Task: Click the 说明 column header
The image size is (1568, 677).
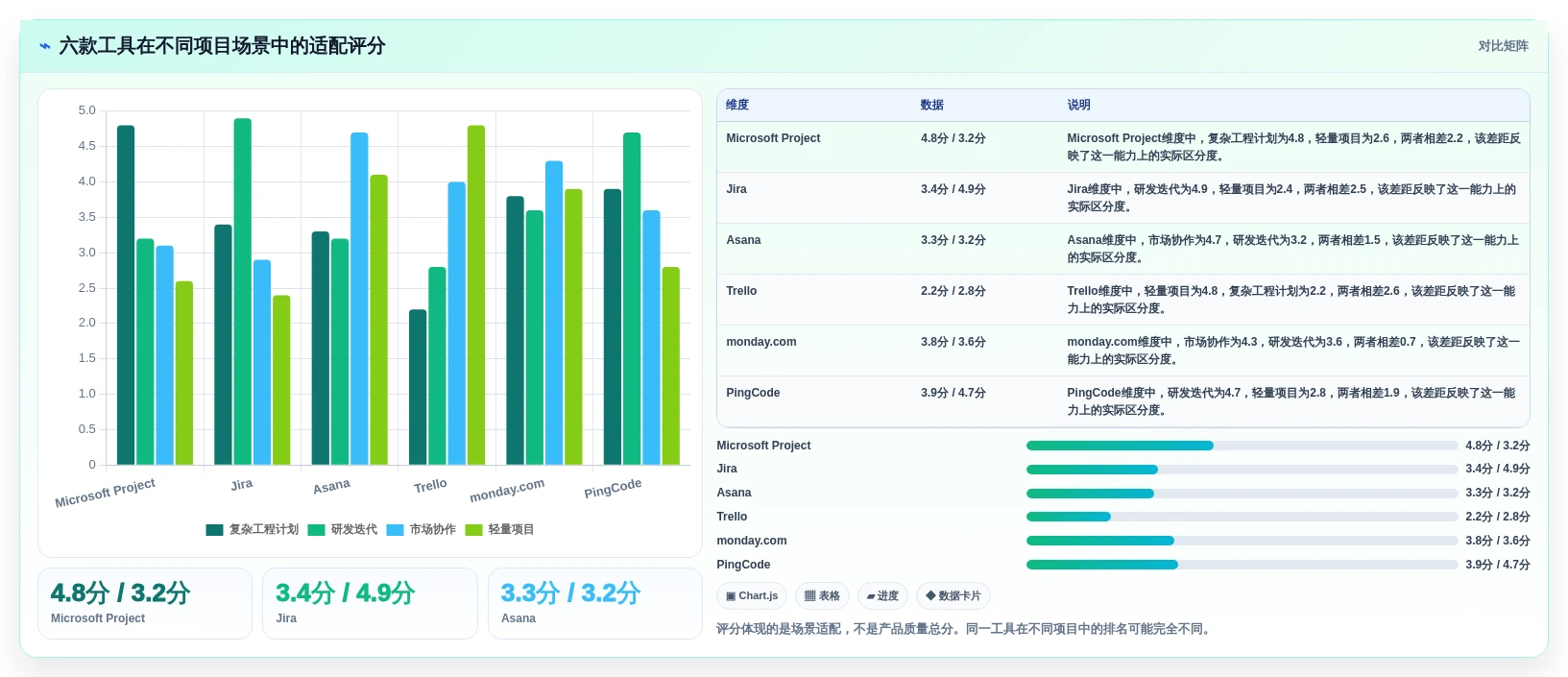Action: pyautogui.click(x=1078, y=106)
